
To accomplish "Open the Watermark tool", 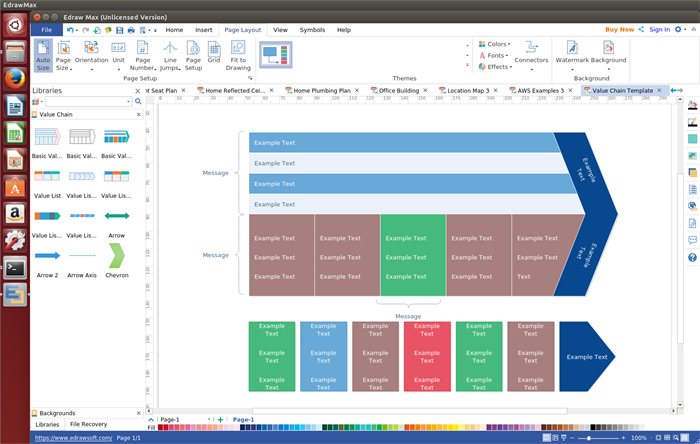I will click(571, 54).
